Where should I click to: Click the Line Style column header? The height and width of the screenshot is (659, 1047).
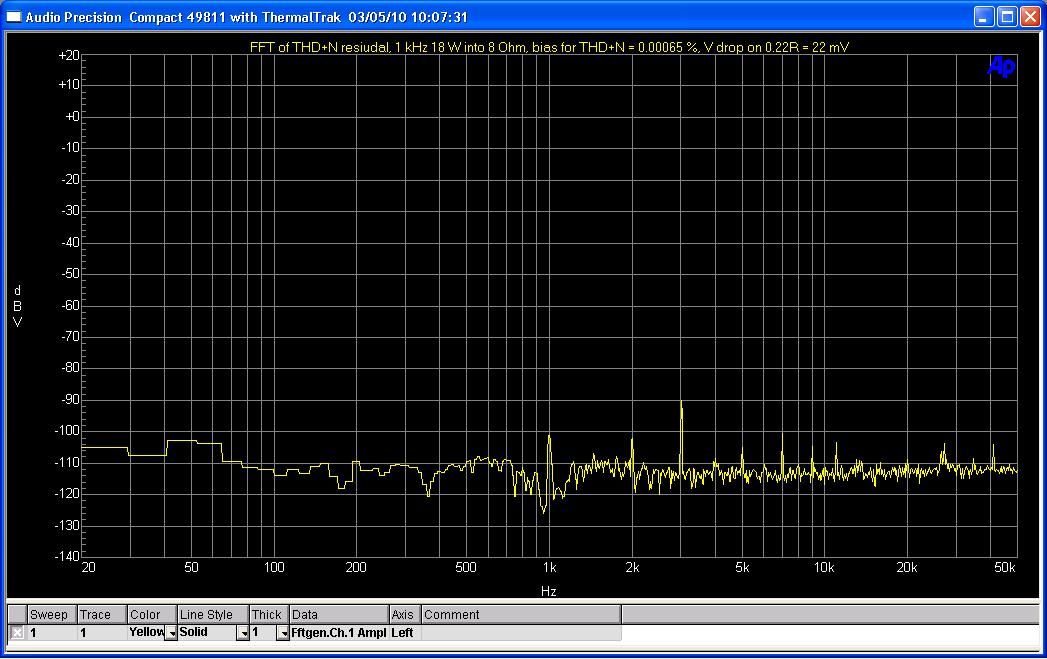coord(213,614)
